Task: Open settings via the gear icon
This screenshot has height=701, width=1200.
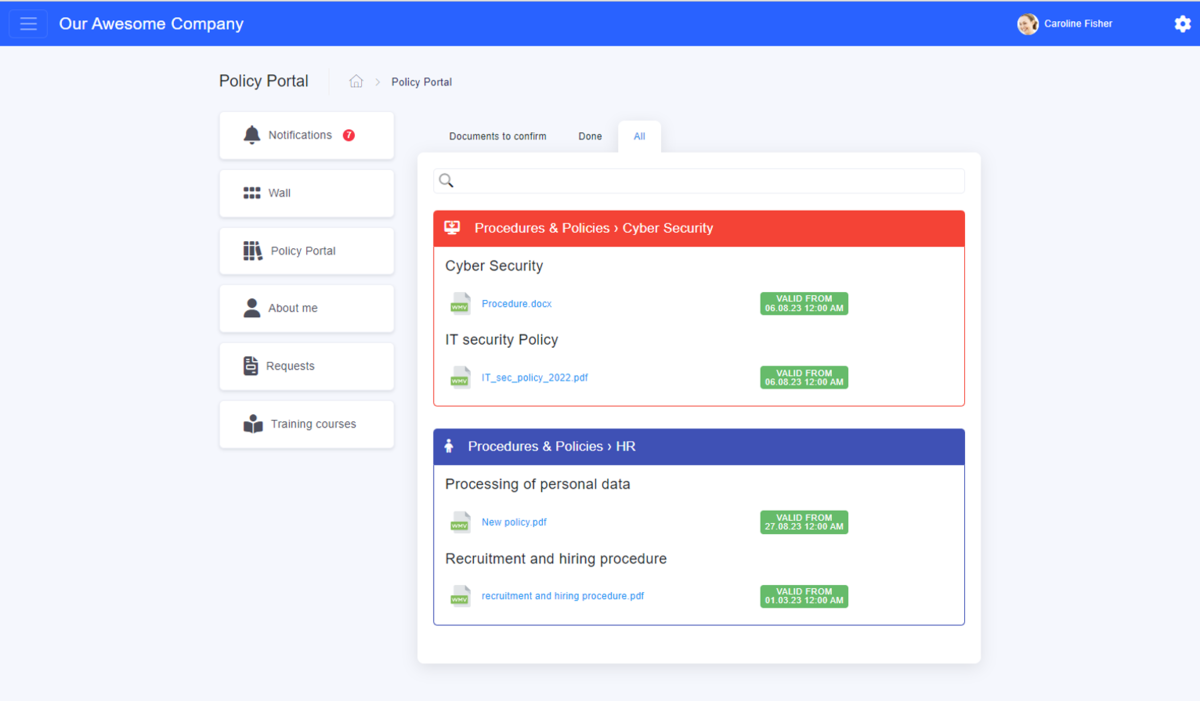Action: pos(1182,24)
